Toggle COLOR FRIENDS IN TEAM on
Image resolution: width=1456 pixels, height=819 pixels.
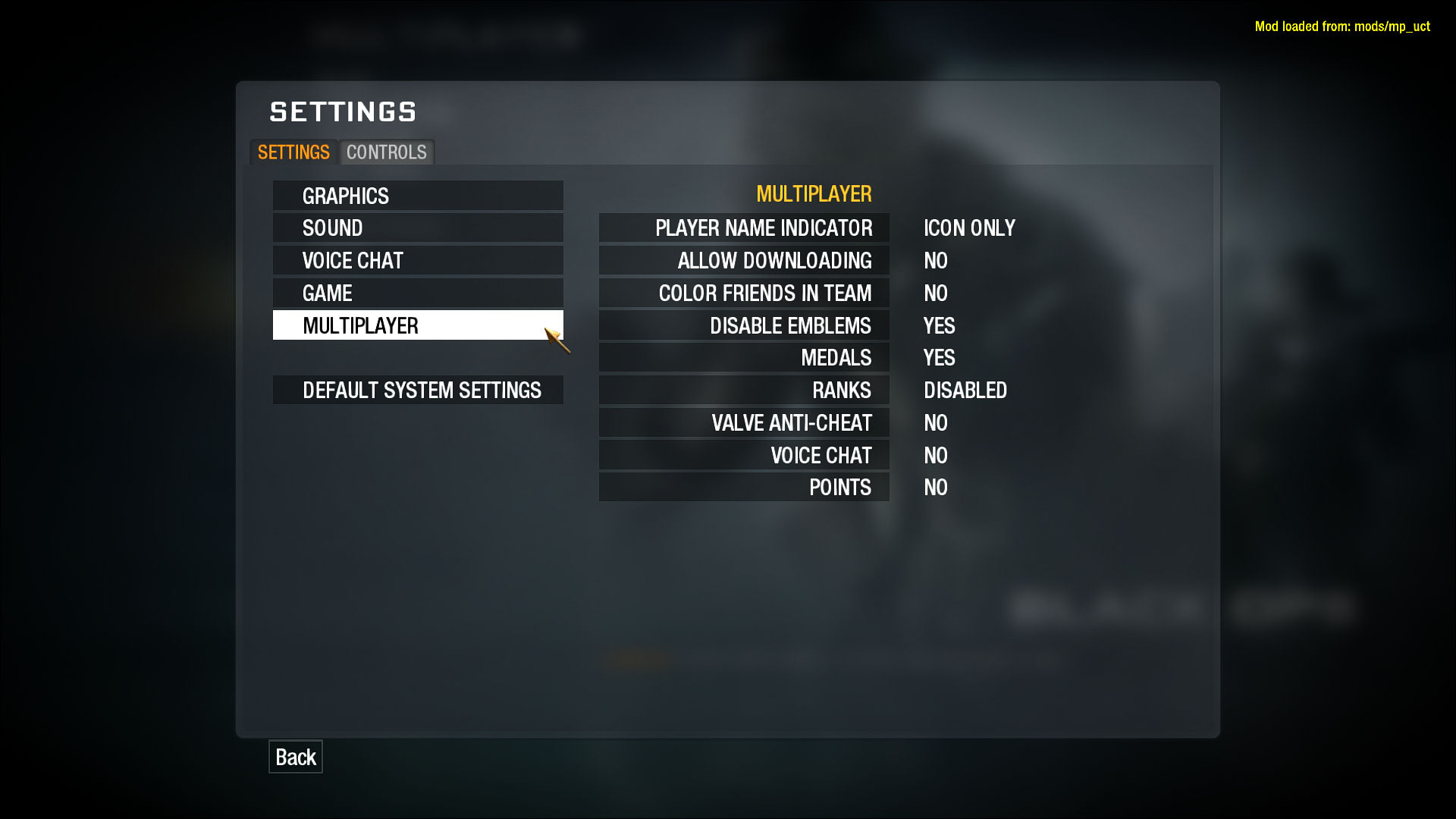pyautogui.click(x=935, y=293)
